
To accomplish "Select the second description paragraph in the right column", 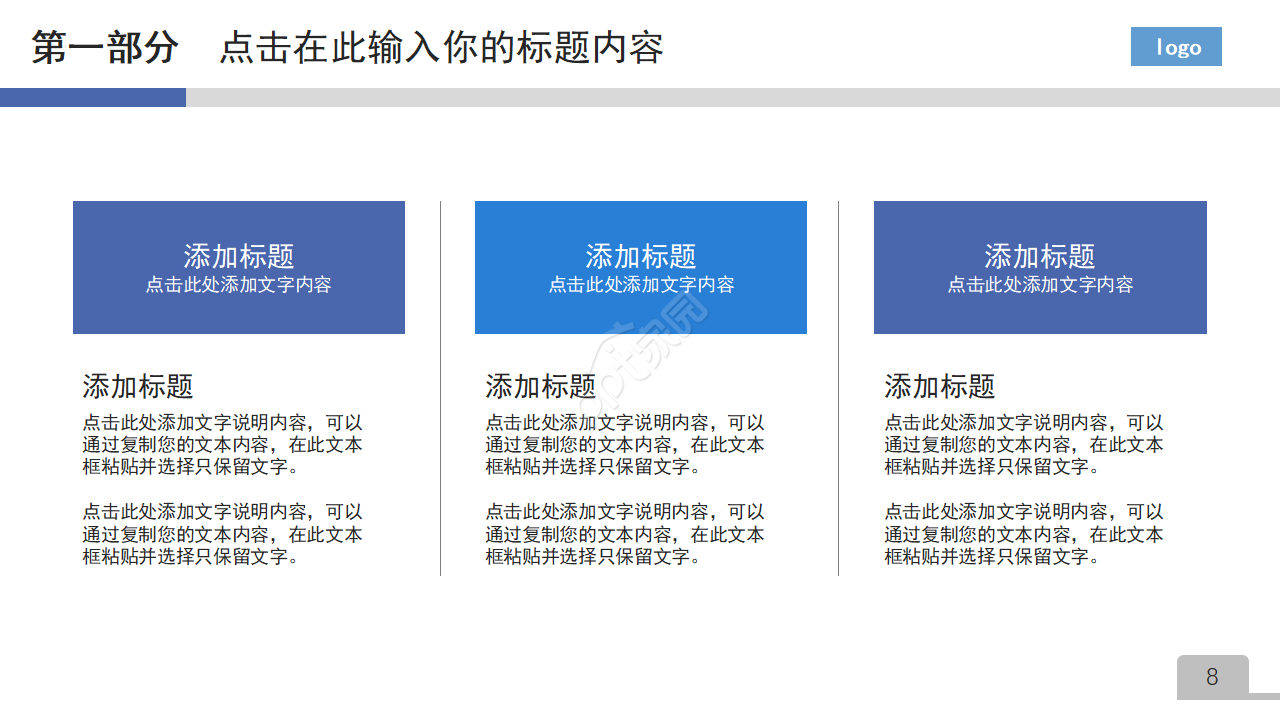I will pos(1024,534).
